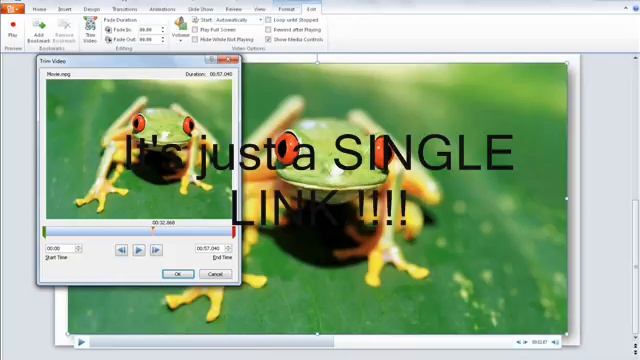
Task: Adjust the Fade In stepper arrows
Action: tap(163, 30)
